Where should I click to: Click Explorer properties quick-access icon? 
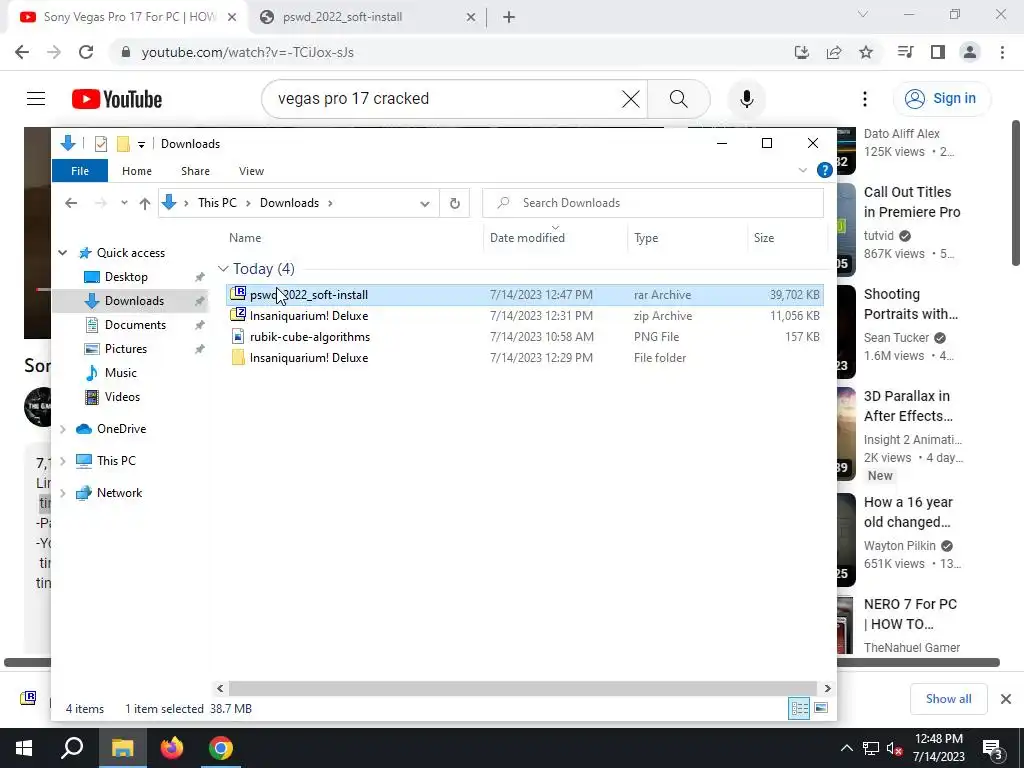[x=101, y=144]
